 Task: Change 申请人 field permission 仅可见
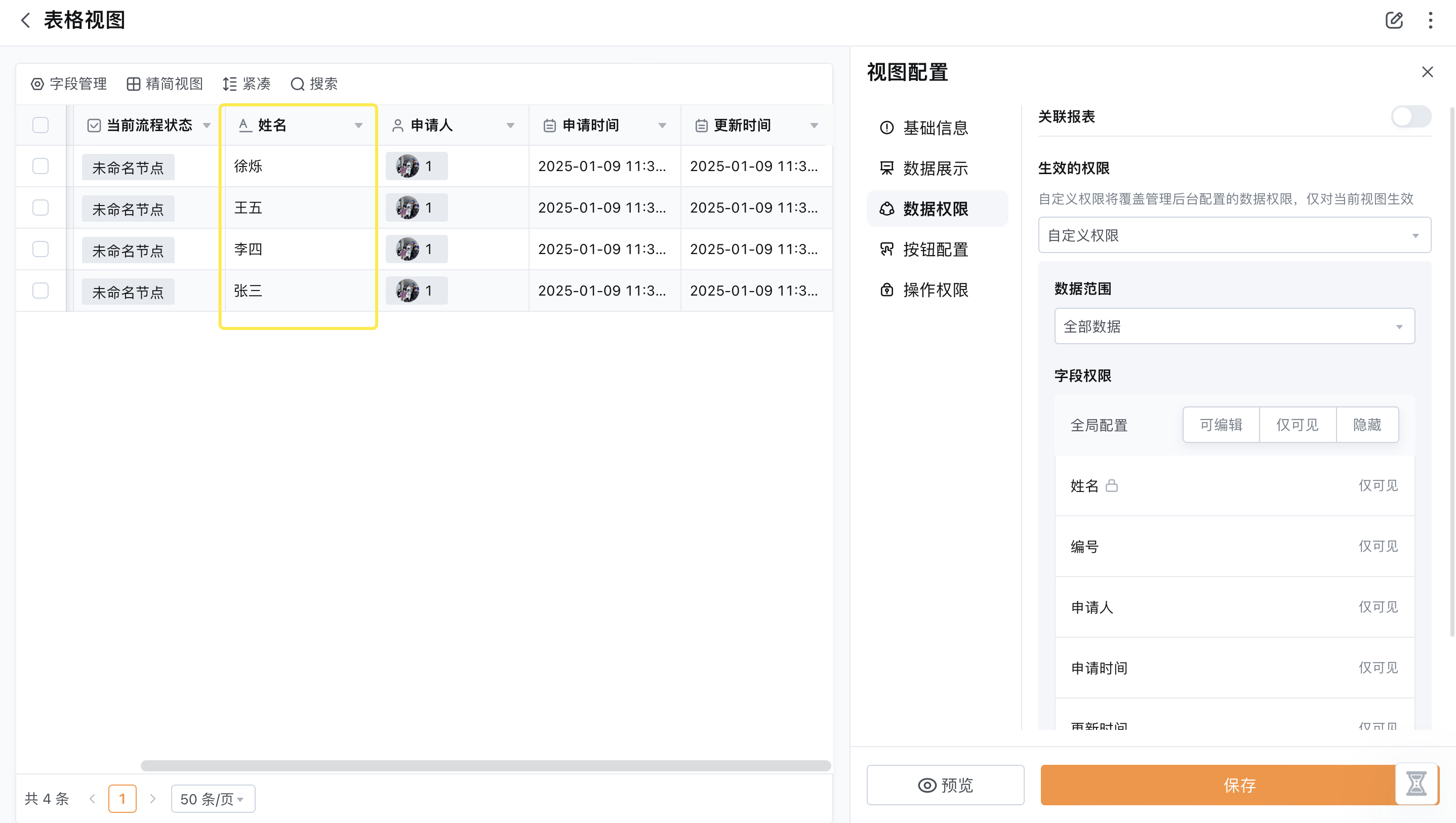click(1378, 607)
